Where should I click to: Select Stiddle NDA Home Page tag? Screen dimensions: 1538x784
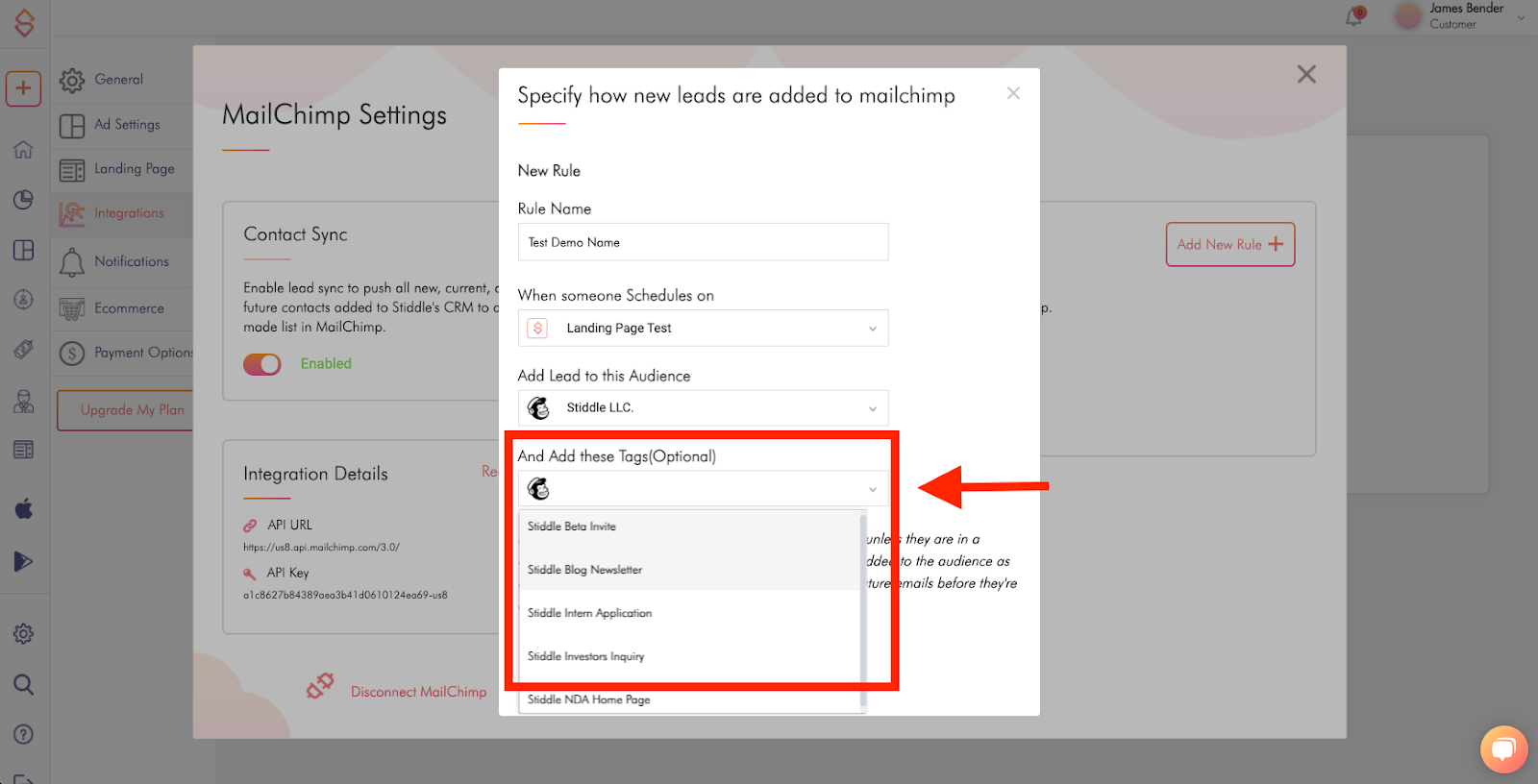tap(689, 699)
